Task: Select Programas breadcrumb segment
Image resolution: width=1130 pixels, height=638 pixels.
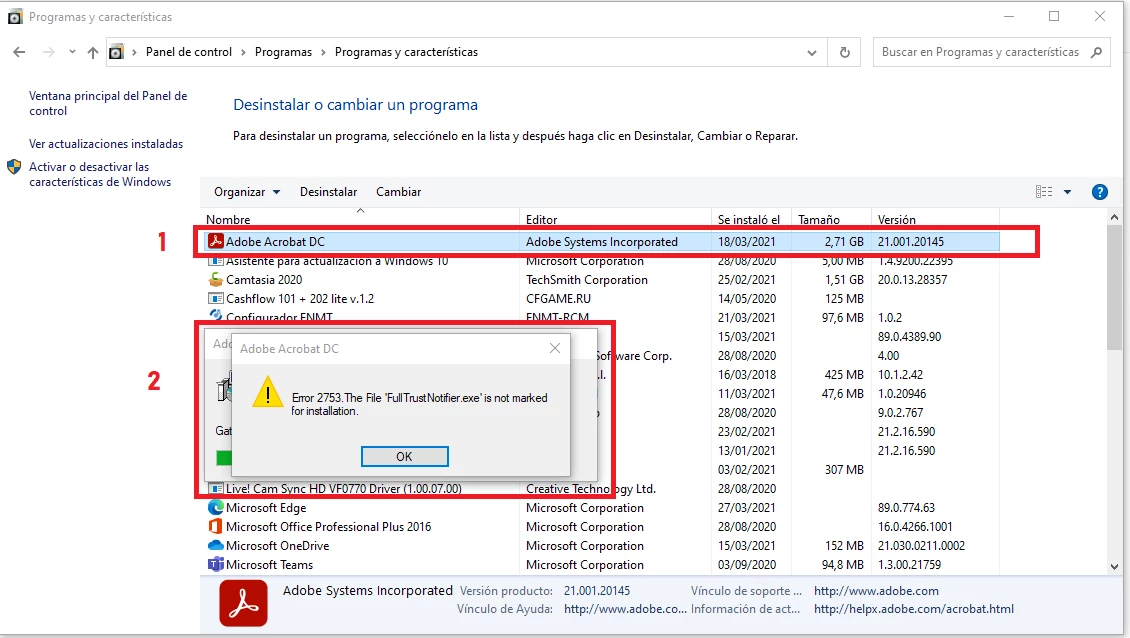Action: click(283, 52)
